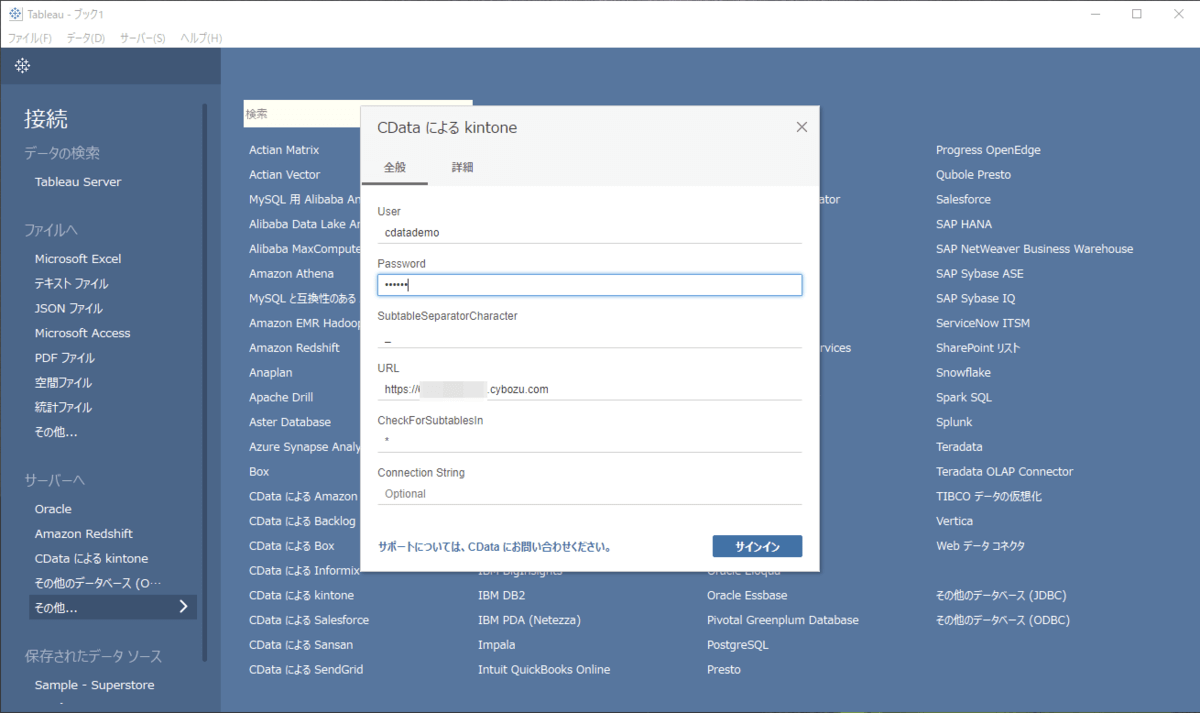Select その他のデータベース (ODBC)
Screen dimensions: 1200x713
point(1003,620)
